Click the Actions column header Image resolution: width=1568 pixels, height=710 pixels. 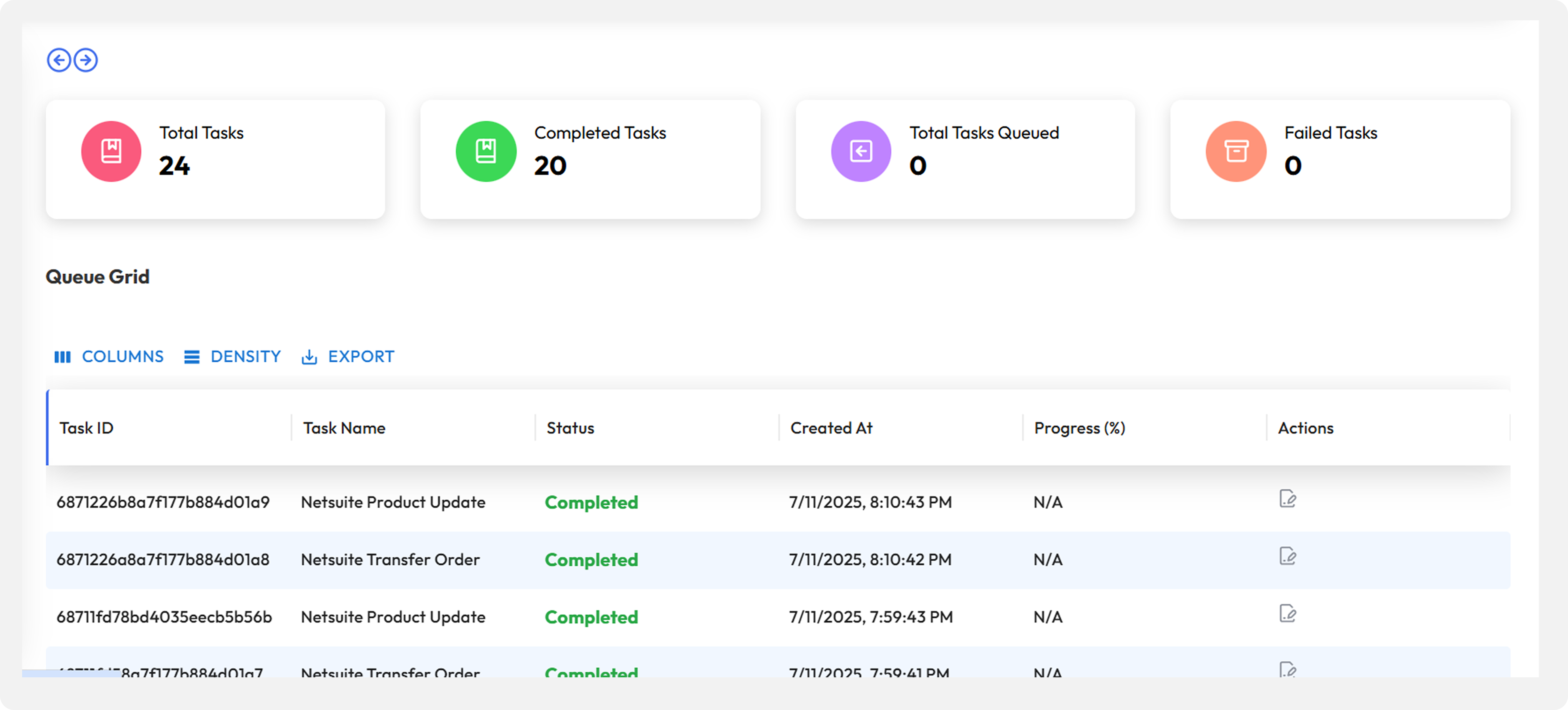tap(1306, 428)
